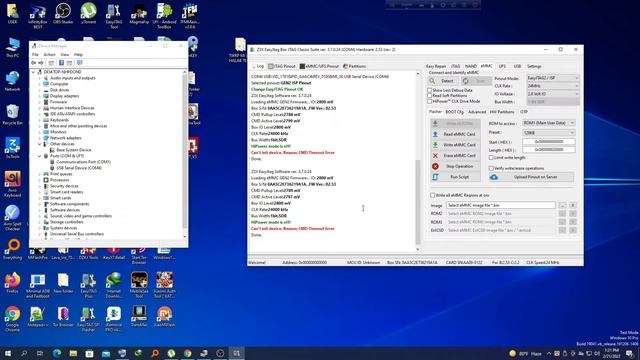Click the Write eMMC Card button

click(455, 145)
